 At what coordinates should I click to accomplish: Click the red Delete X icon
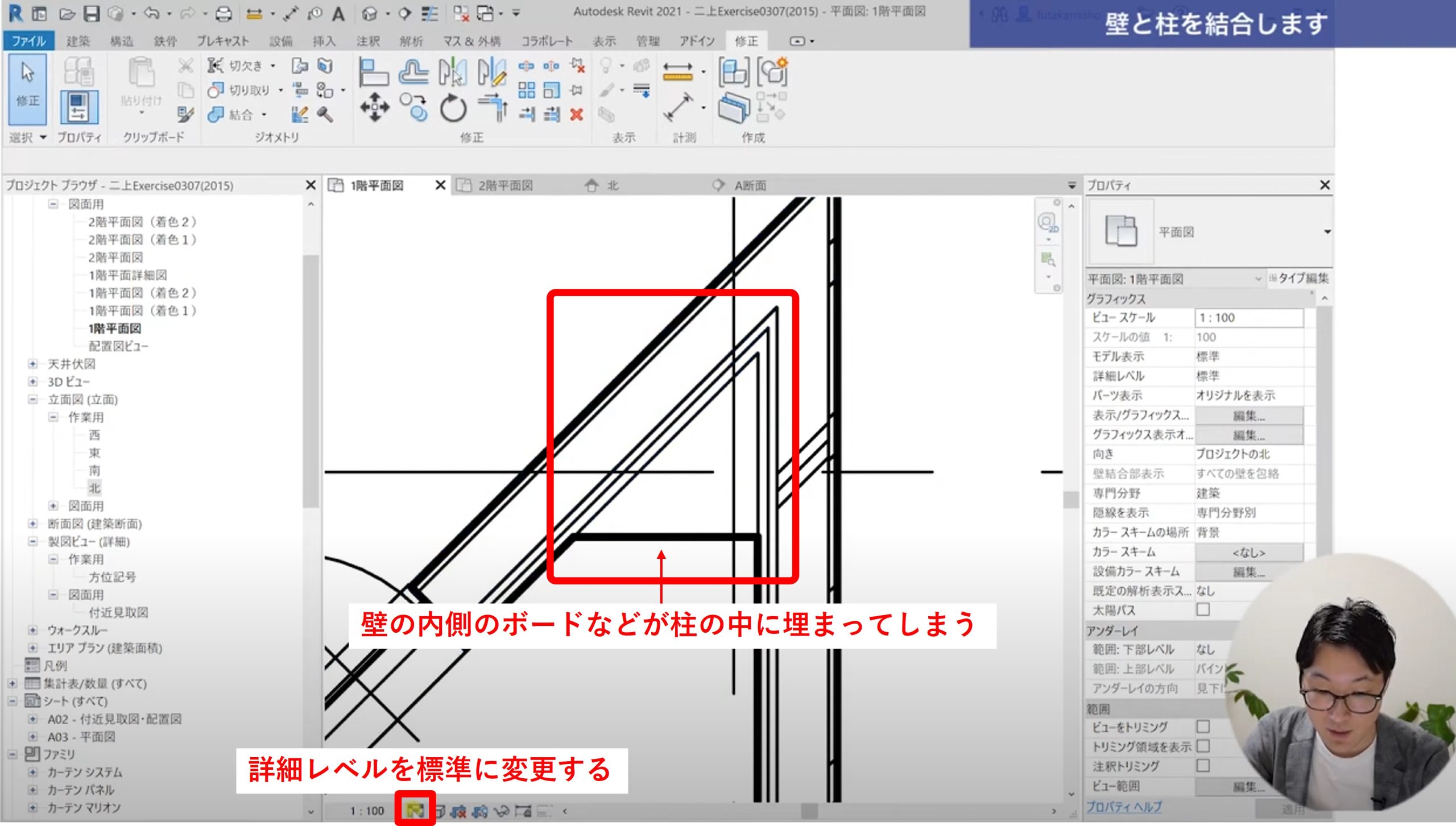[x=576, y=115]
